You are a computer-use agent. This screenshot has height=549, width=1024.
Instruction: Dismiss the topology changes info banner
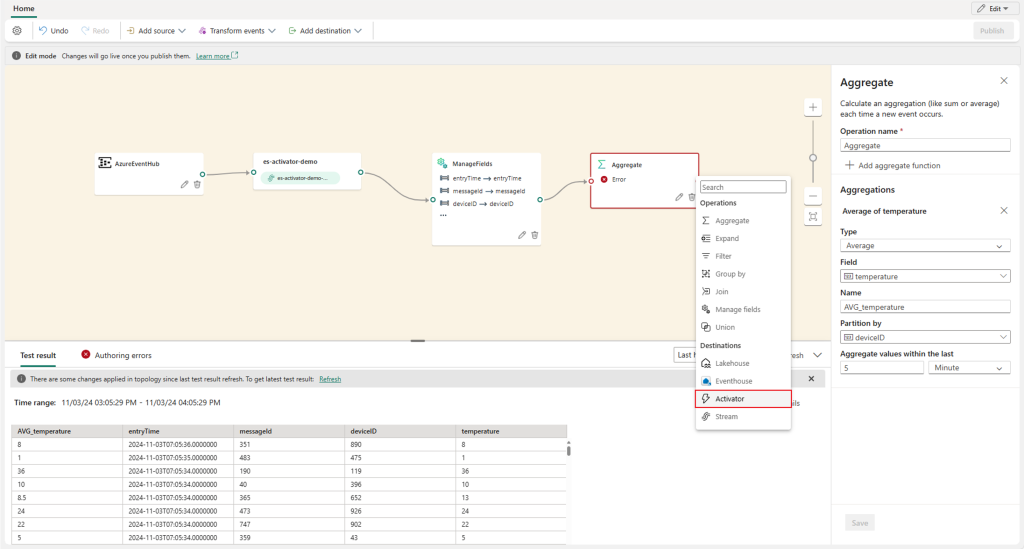point(811,379)
